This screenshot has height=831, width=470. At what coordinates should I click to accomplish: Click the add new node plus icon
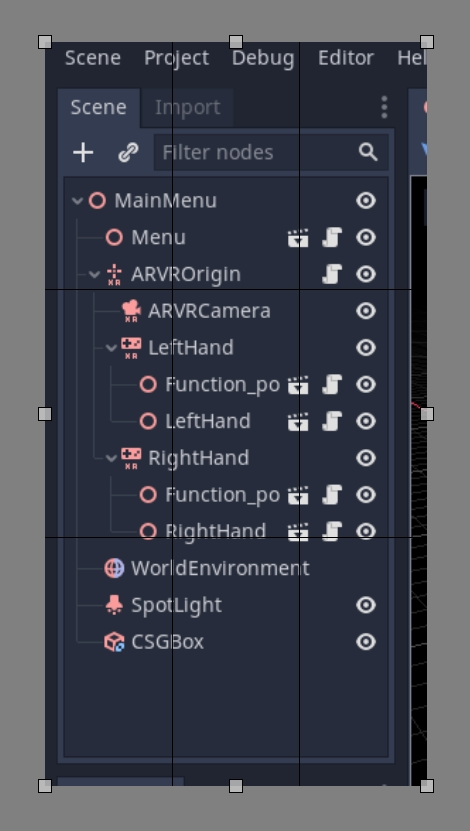(83, 153)
